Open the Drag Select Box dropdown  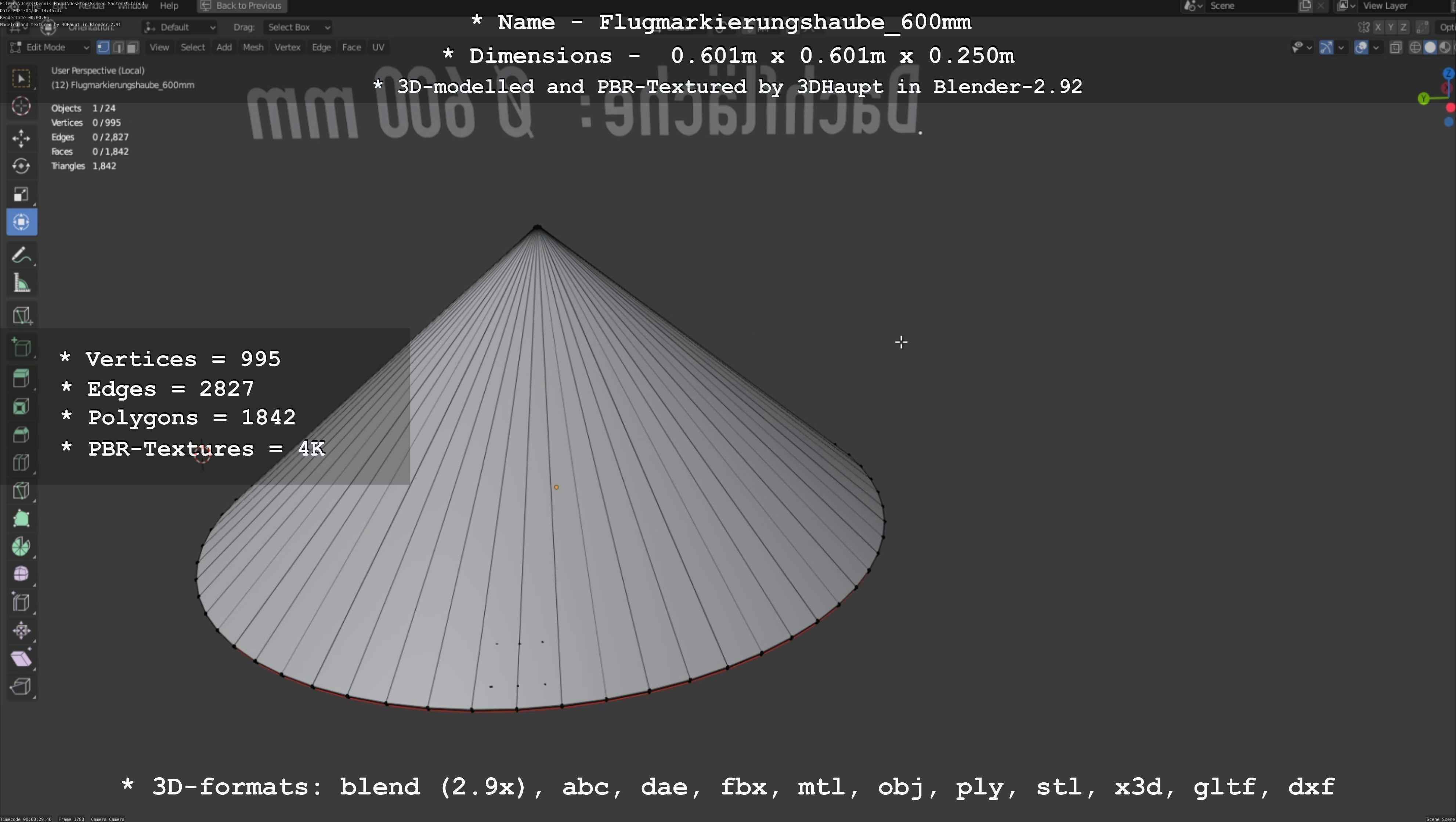pyautogui.click(x=297, y=27)
